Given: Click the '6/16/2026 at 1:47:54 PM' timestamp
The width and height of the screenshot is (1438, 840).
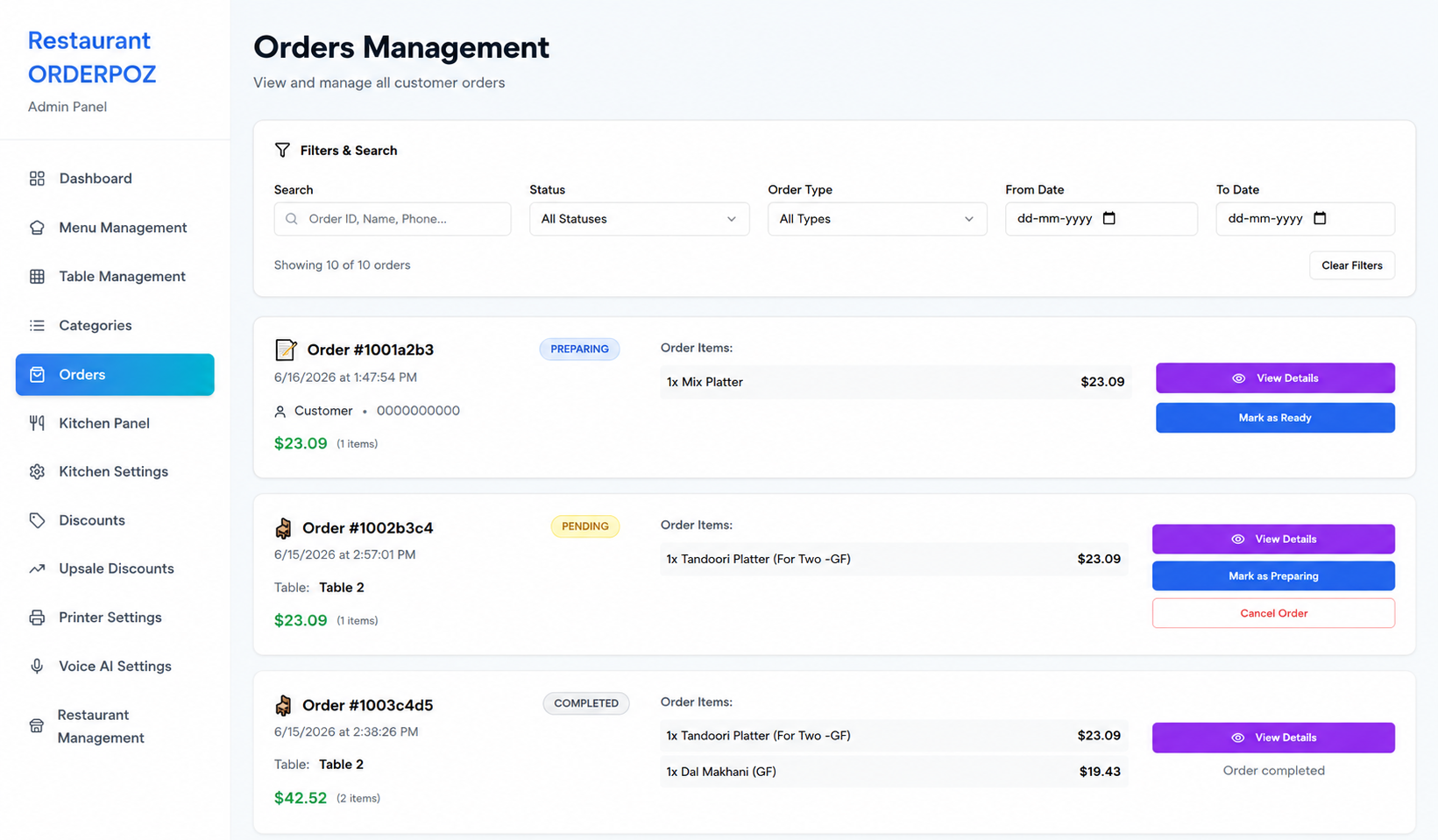Looking at the screenshot, I should (x=345, y=378).
